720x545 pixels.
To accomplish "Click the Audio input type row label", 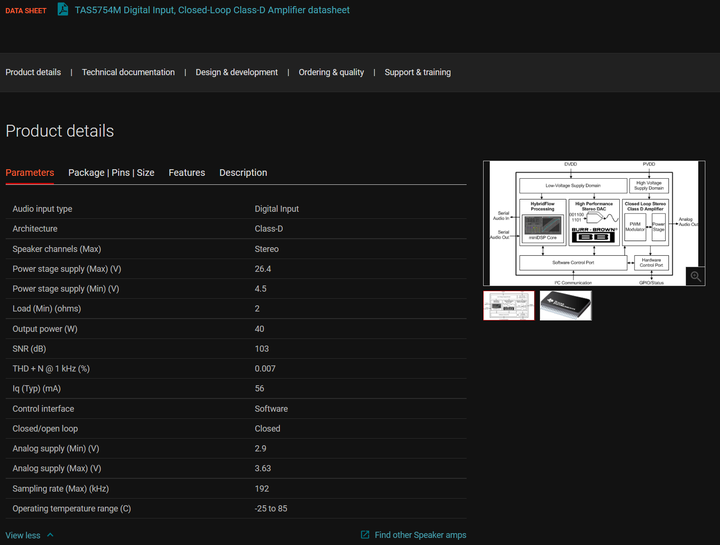I will pos(42,209).
